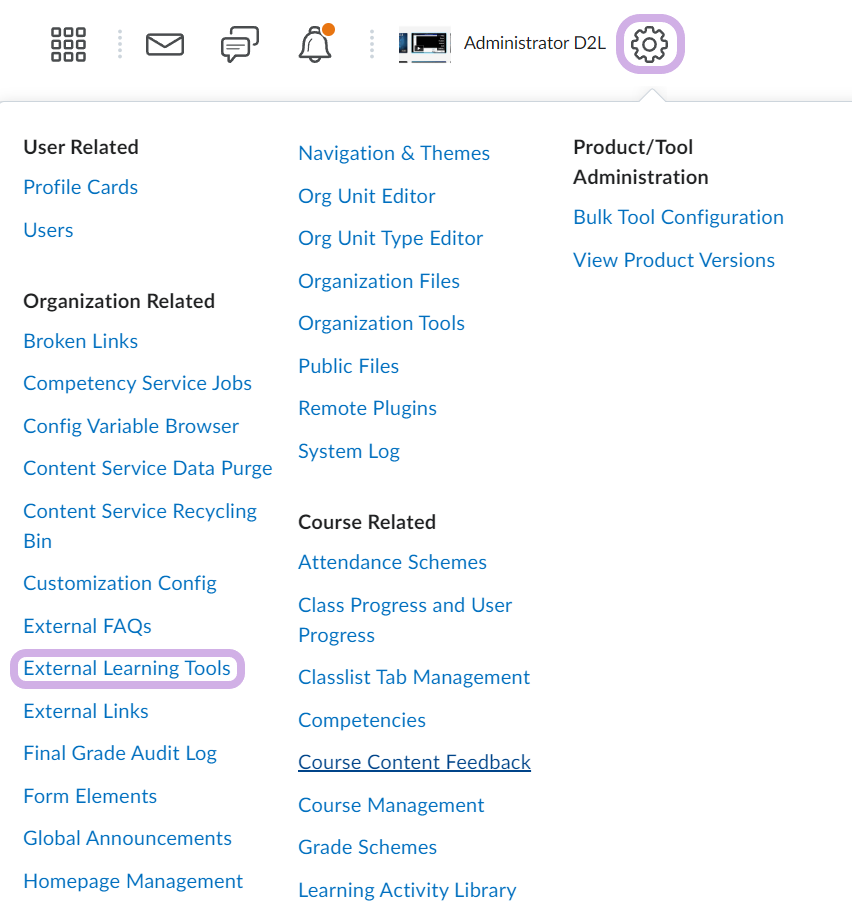The height and width of the screenshot is (912, 852).
Task: Click the Admin Tools gear icon
Action: point(650,44)
